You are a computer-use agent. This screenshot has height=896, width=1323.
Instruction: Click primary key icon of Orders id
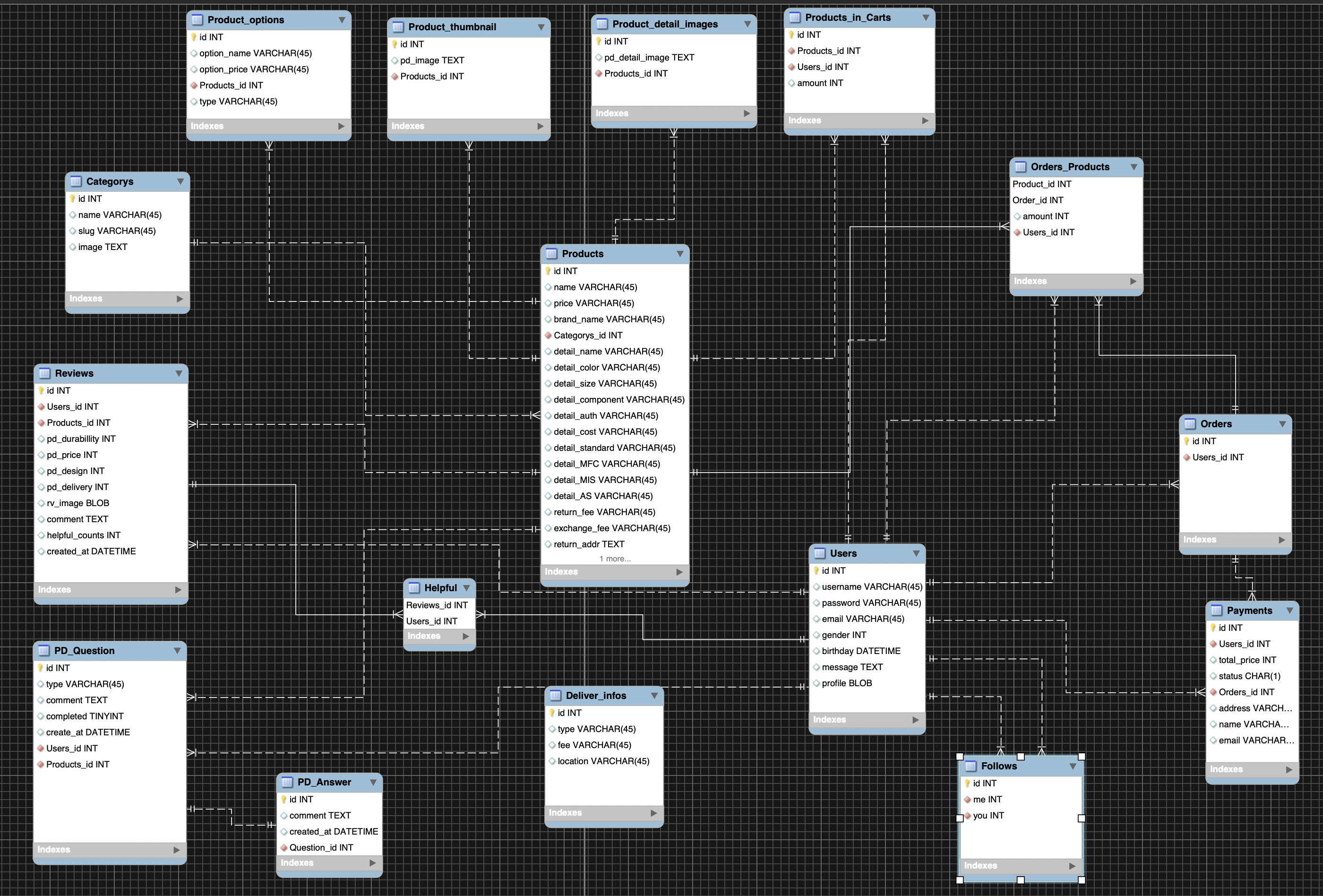(1186, 441)
